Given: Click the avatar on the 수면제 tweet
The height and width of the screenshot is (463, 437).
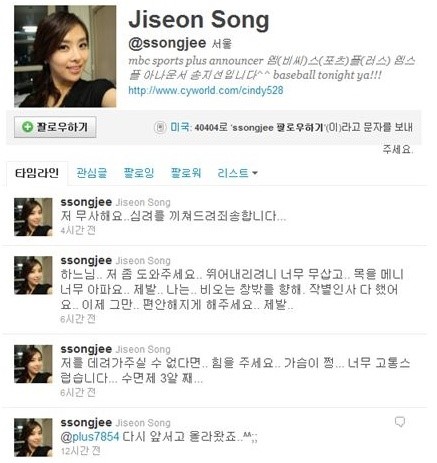Looking at the screenshot, I should 33,364.
